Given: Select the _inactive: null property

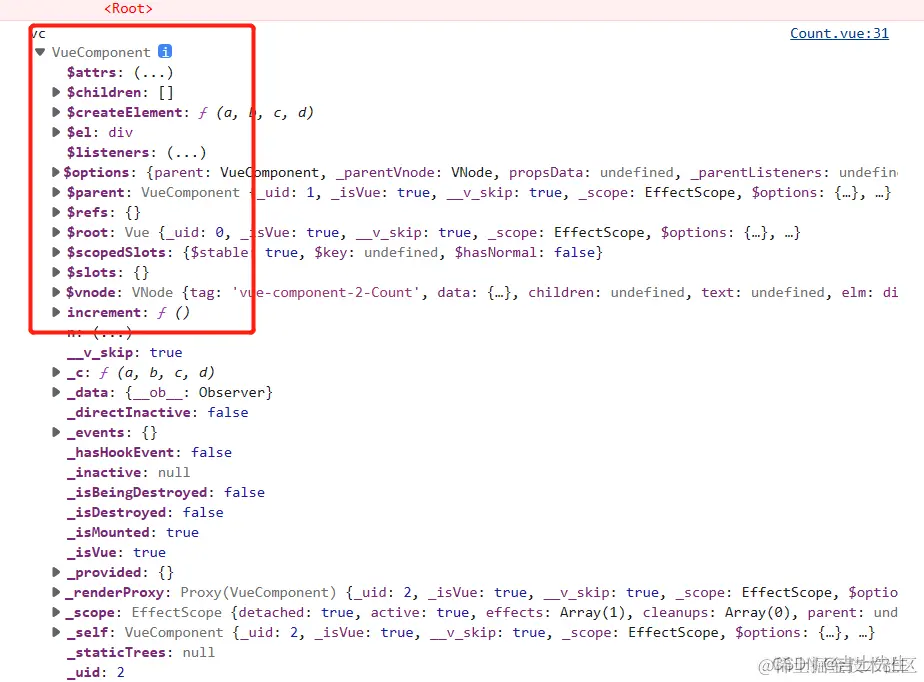Looking at the screenshot, I should point(128,473).
